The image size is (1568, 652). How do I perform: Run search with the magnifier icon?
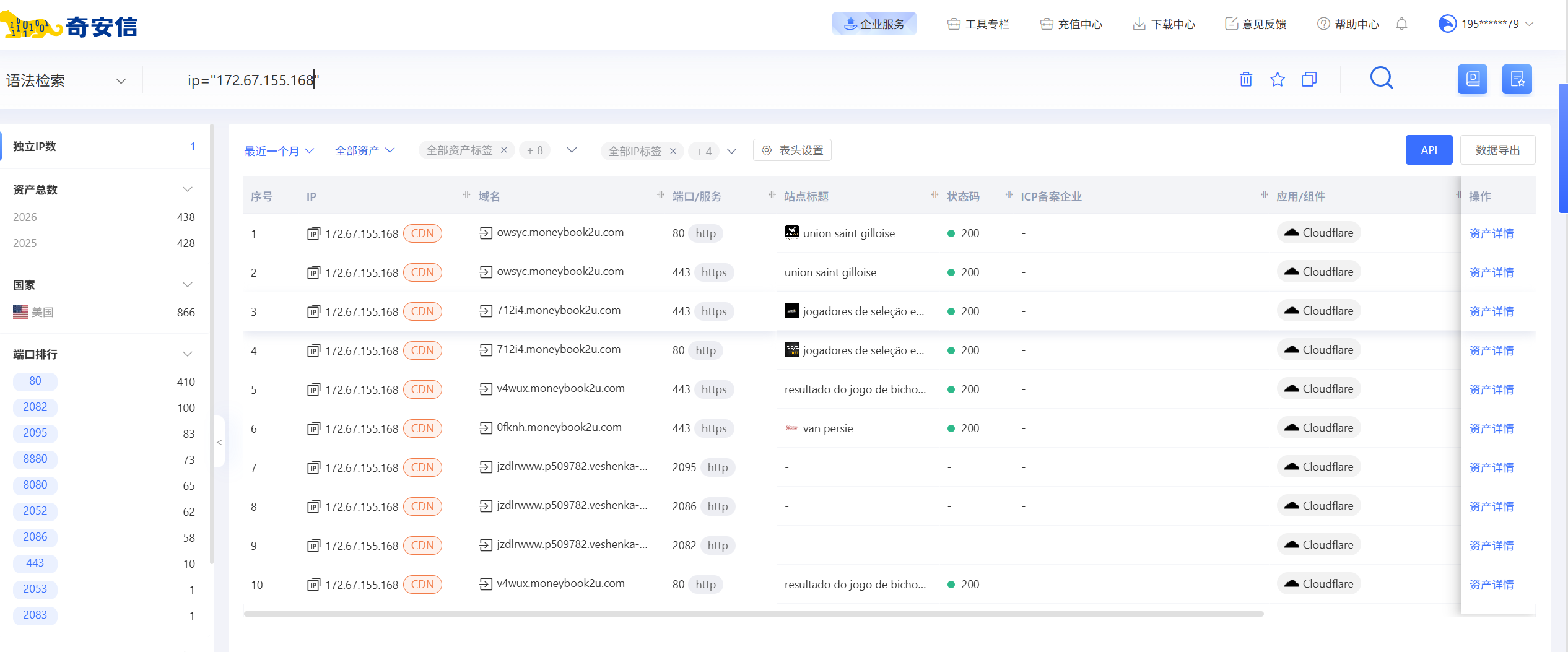click(1382, 79)
